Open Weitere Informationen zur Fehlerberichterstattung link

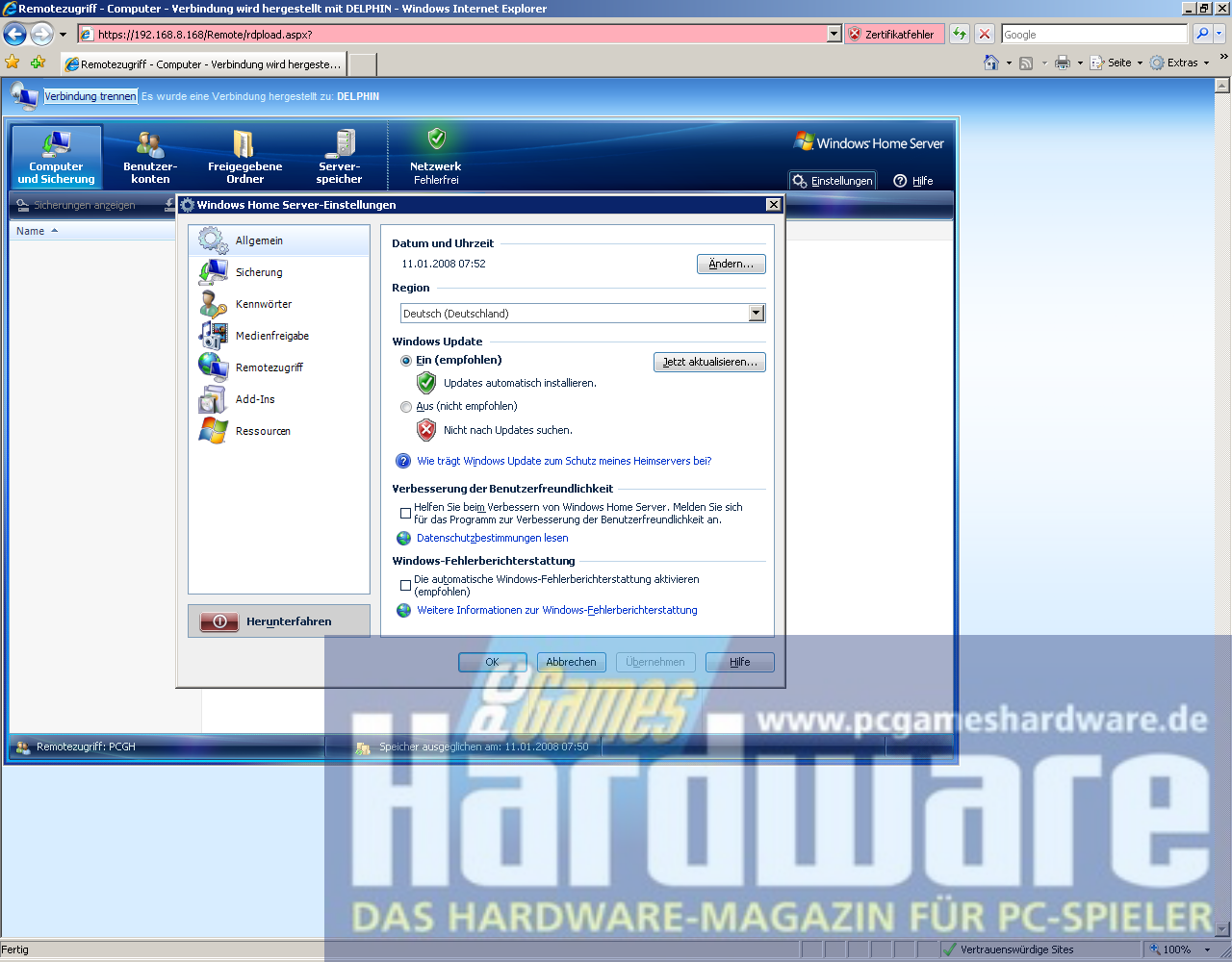tap(557, 610)
